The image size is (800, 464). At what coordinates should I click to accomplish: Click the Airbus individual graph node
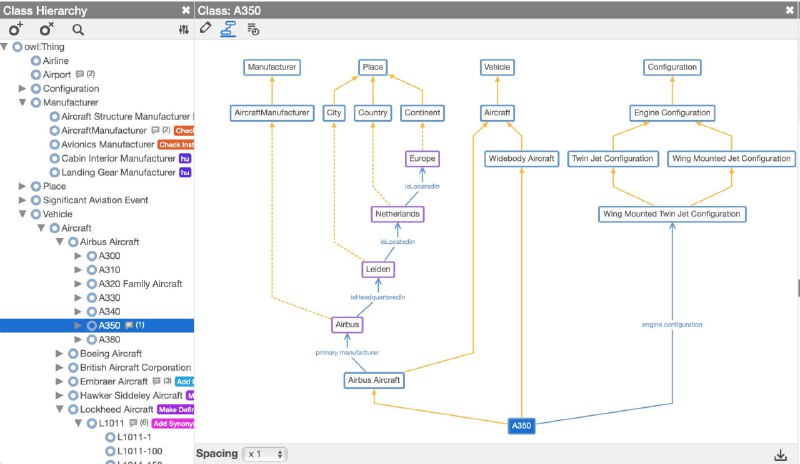coord(347,325)
